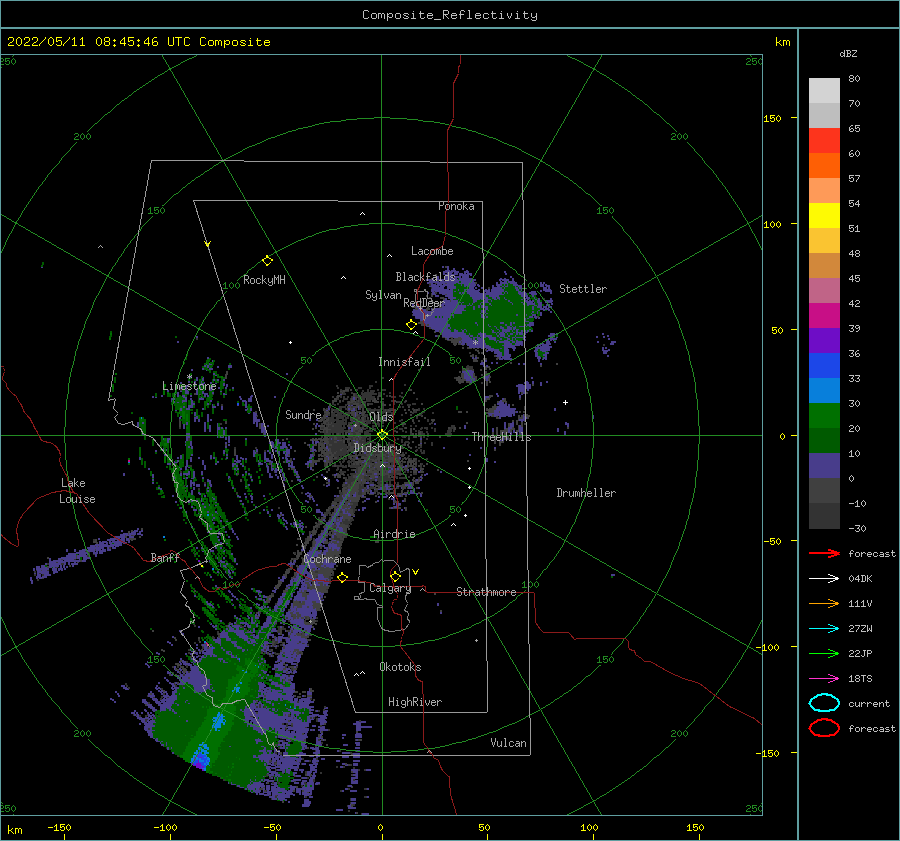The height and width of the screenshot is (841, 900).
Task: Click the purple swatch between 39 and 36
Action: 824,341
